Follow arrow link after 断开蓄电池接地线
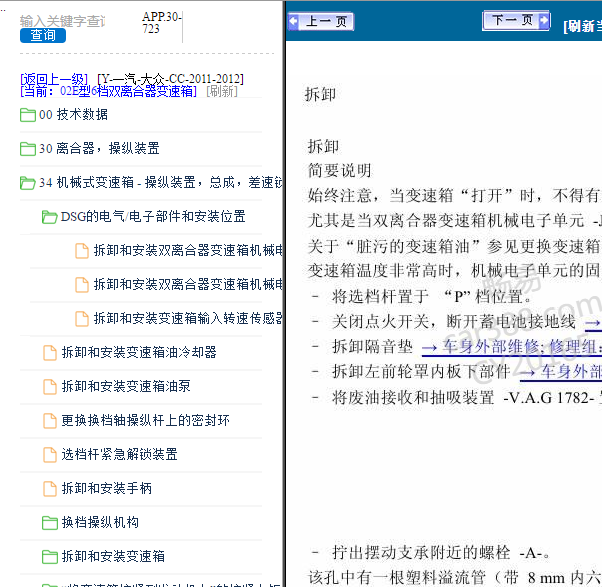This screenshot has height=587, width=602. click(x=593, y=322)
